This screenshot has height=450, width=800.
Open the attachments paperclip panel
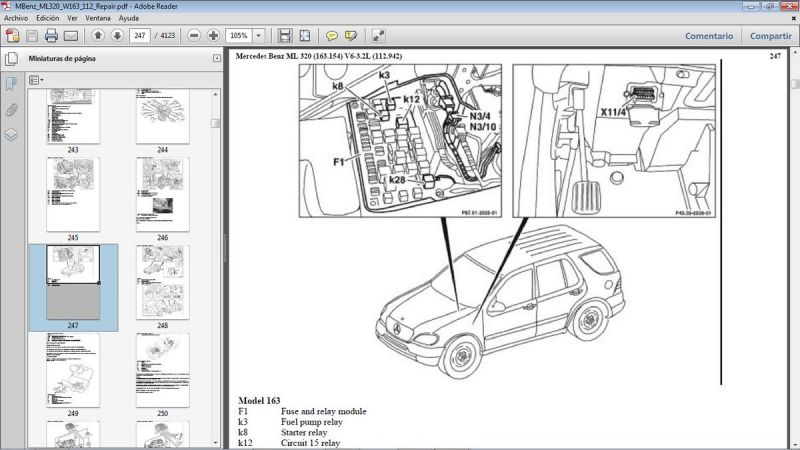[x=11, y=109]
